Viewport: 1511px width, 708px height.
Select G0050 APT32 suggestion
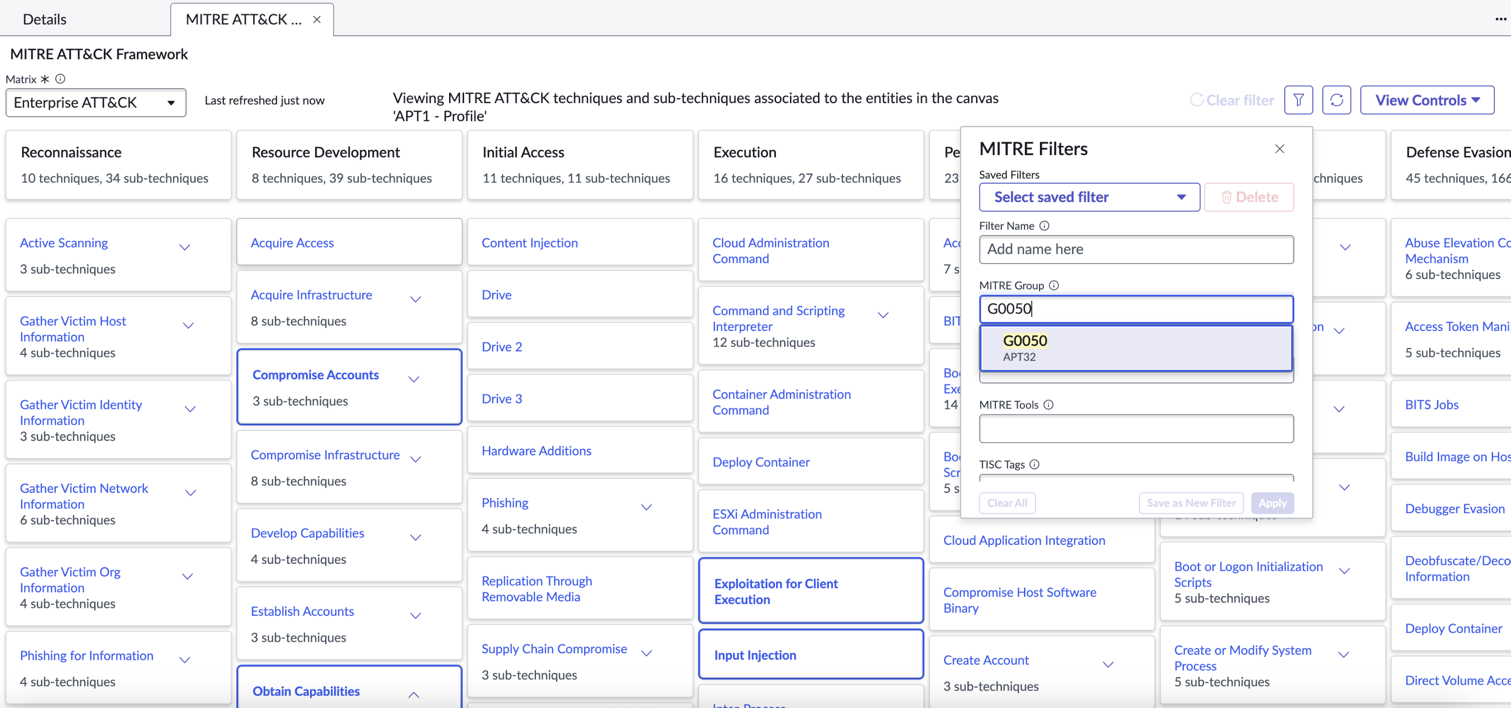tap(1136, 348)
